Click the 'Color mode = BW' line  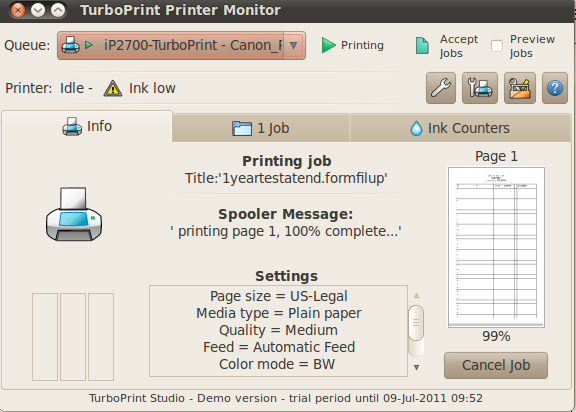point(277,364)
